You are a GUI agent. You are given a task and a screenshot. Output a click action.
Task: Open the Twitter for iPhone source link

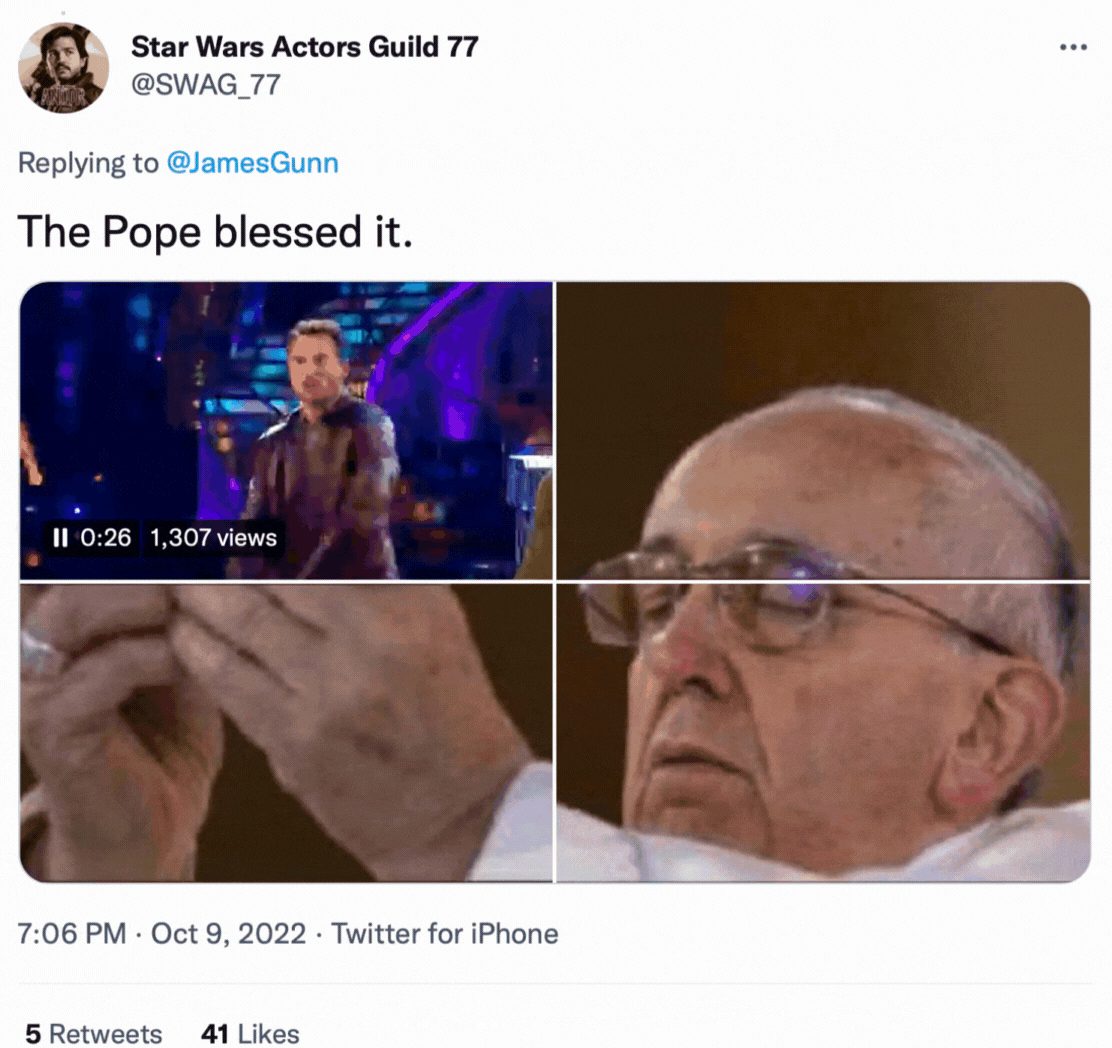(444, 934)
